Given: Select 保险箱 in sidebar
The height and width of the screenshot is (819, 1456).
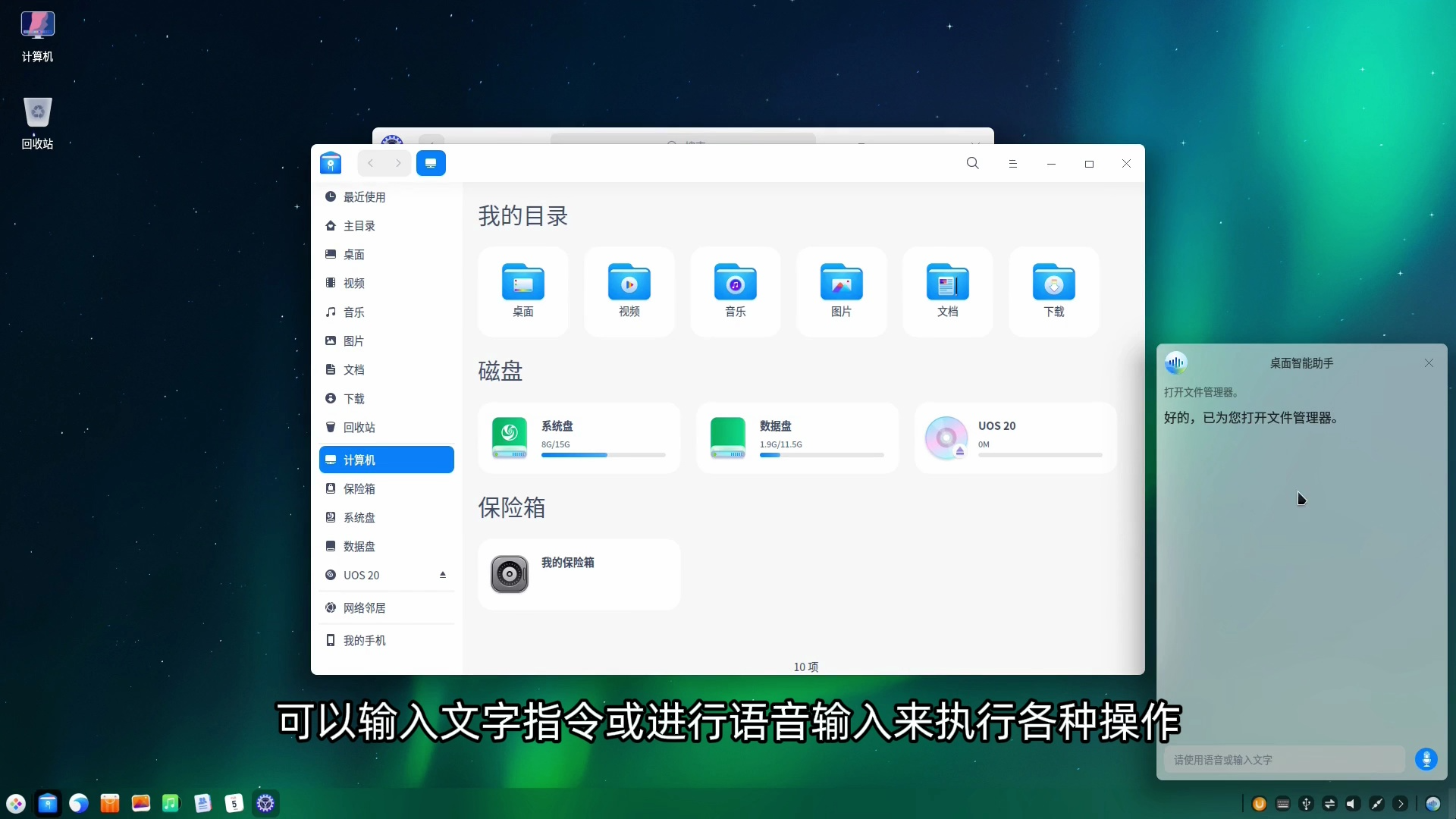Looking at the screenshot, I should pos(387,488).
